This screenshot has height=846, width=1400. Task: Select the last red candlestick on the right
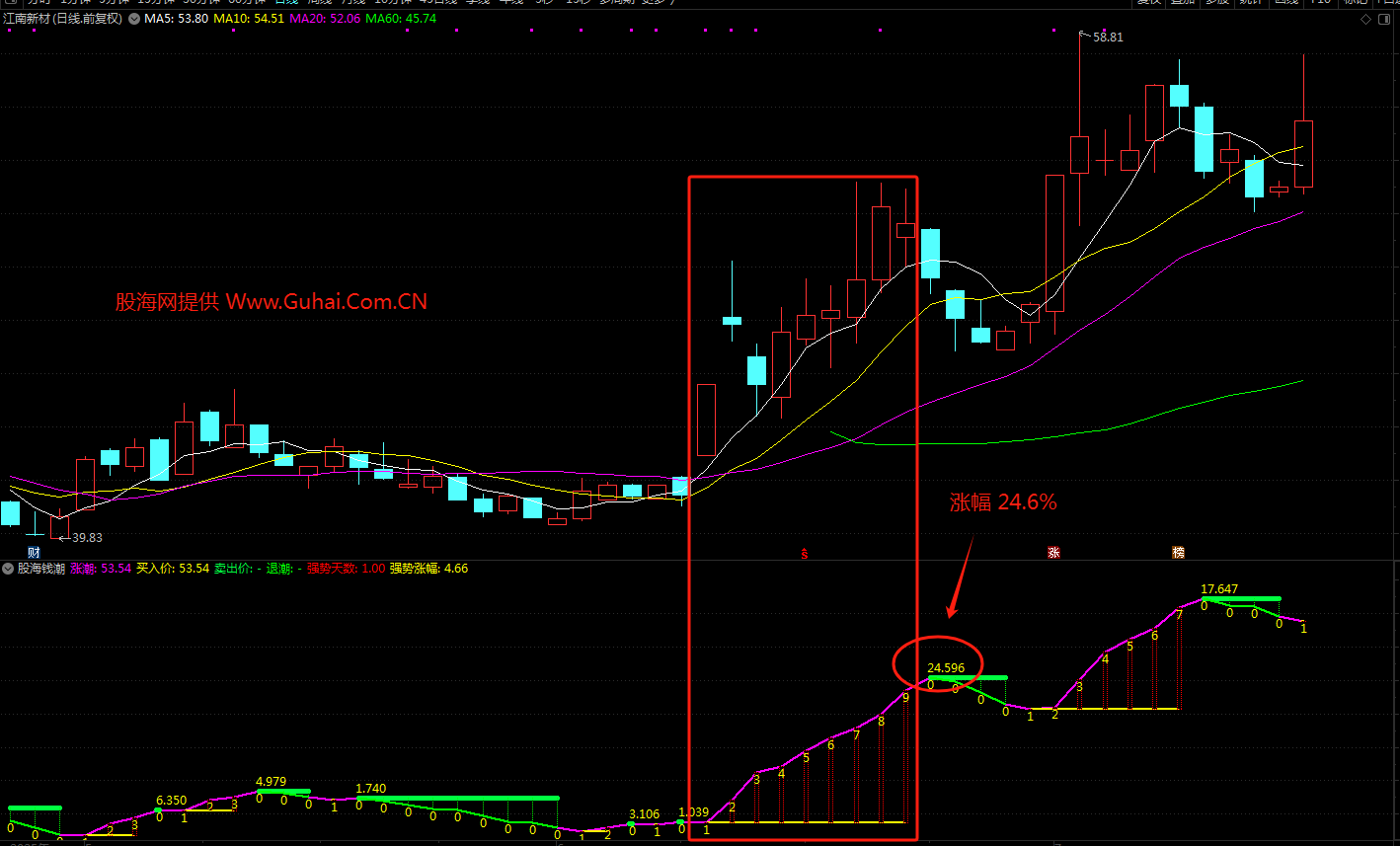pyautogui.click(x=1303, y=154)
